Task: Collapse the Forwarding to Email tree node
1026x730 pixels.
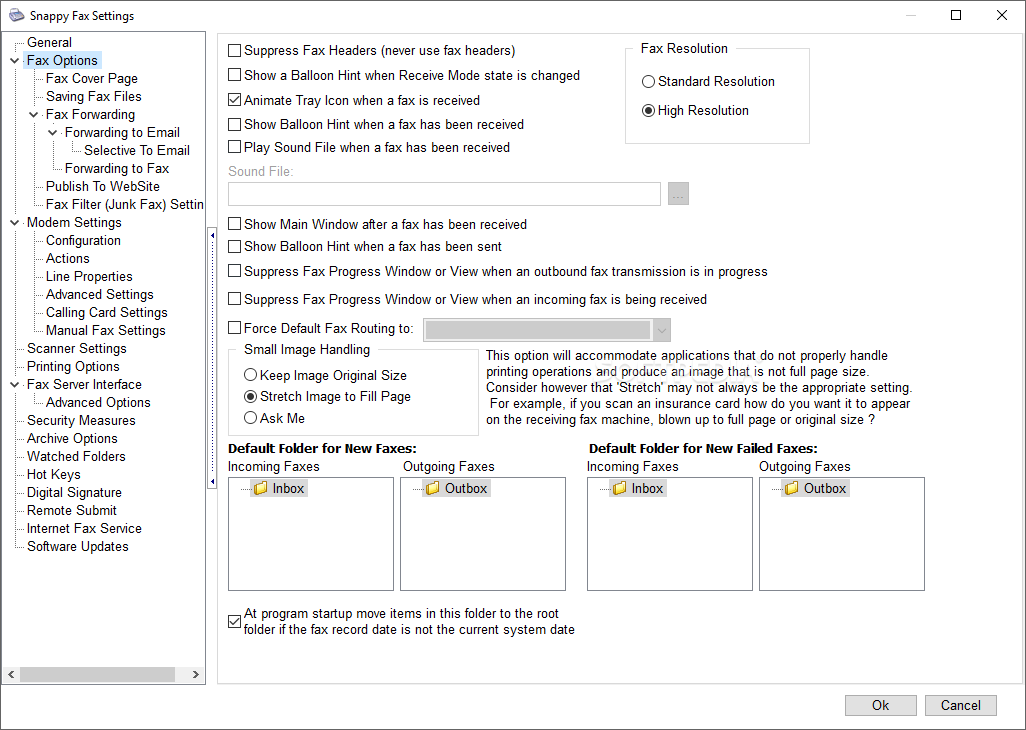Action: point(53,133)
